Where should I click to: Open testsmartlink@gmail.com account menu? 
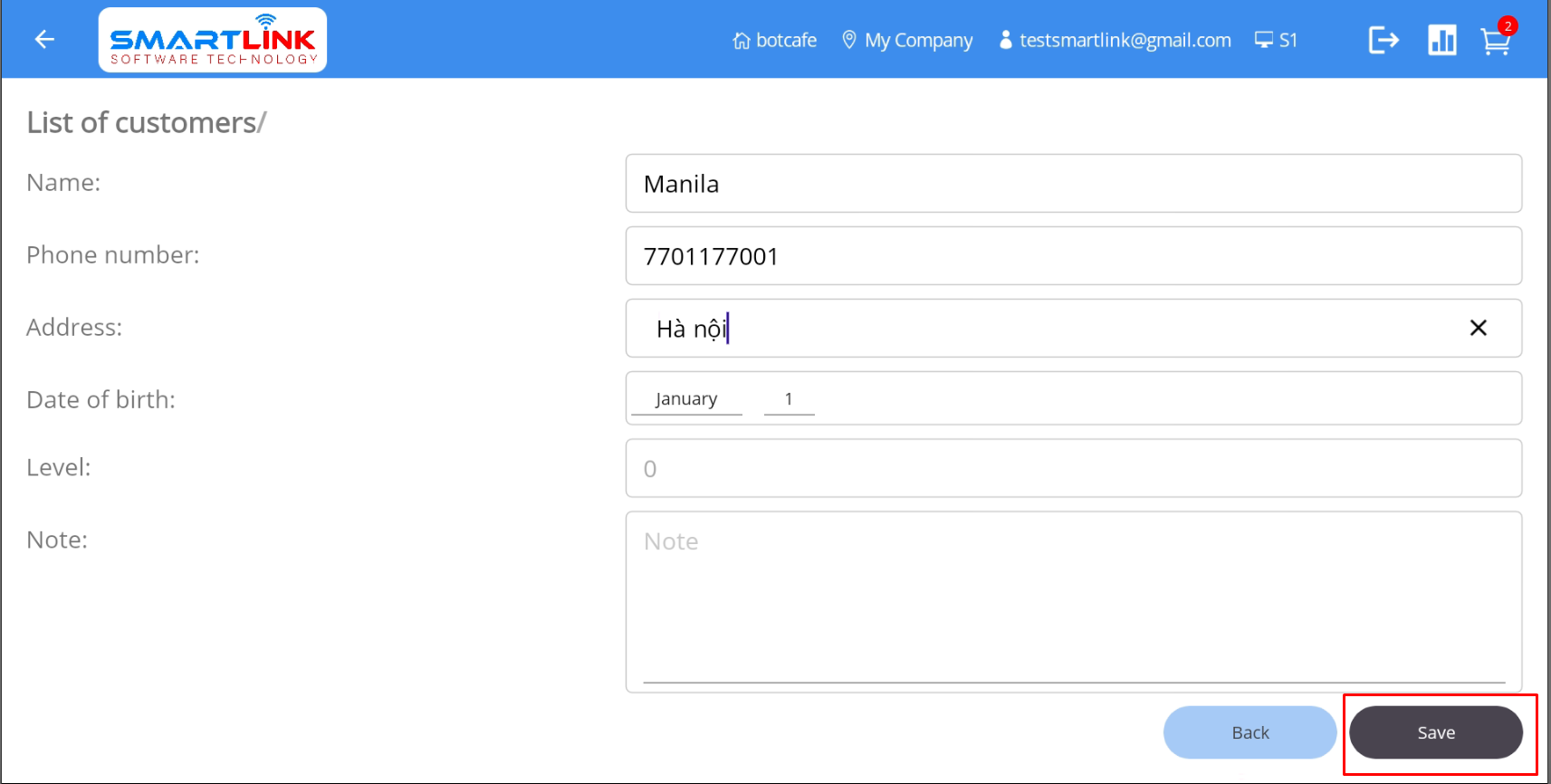[1125, 40]
